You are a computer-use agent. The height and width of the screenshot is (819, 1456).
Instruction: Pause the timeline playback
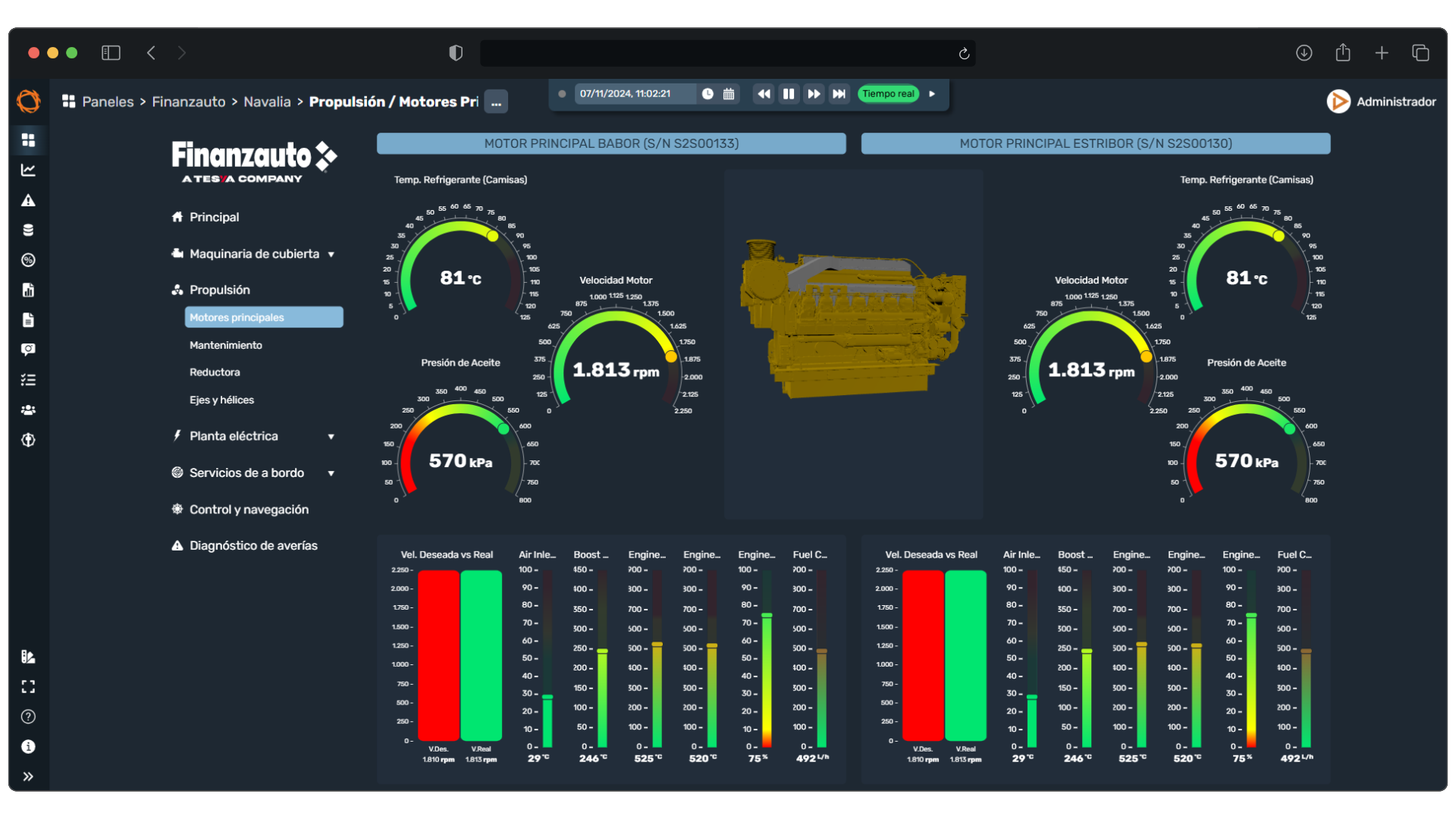click(789, 94)
